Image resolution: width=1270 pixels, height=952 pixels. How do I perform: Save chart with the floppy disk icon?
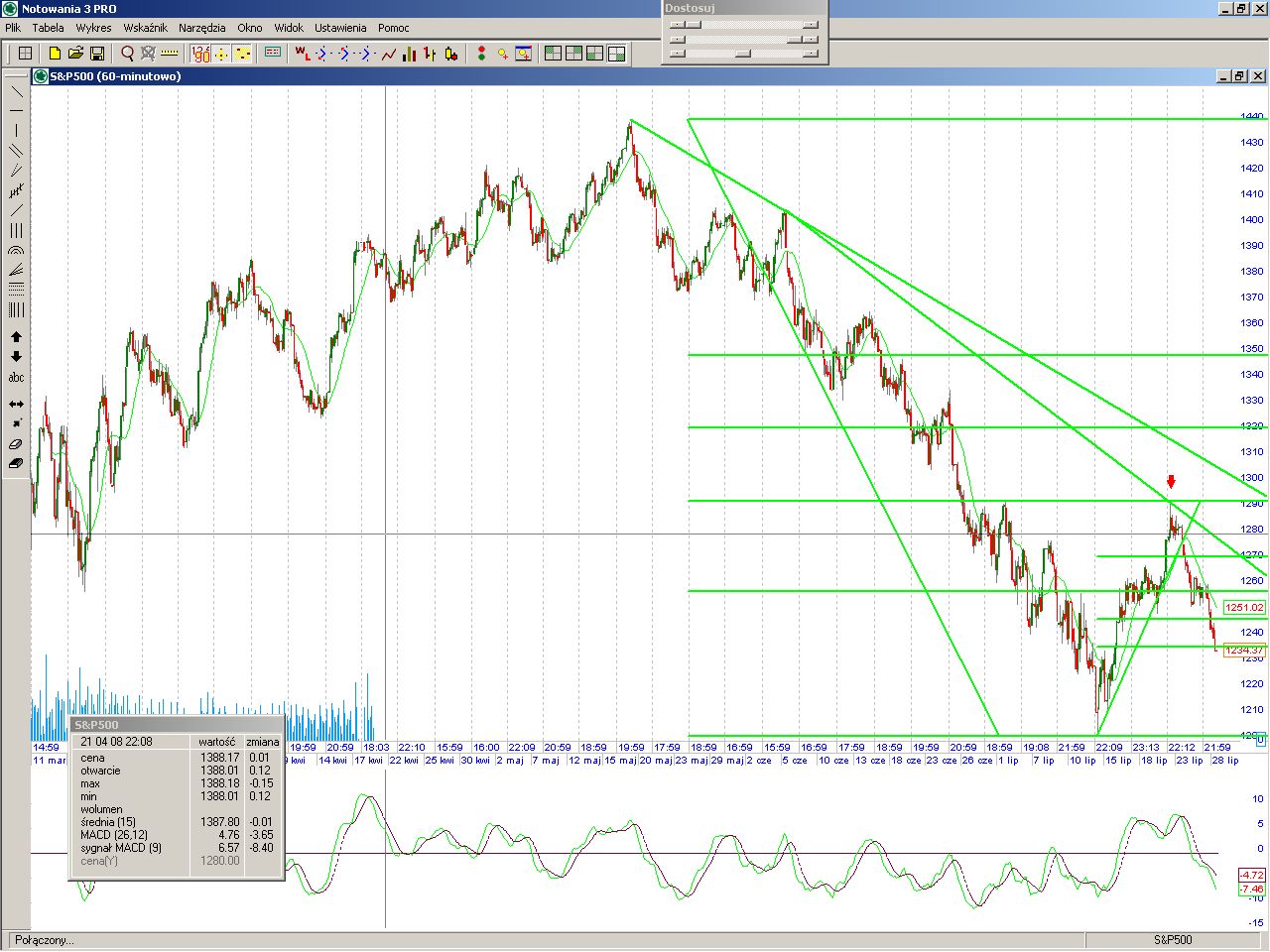tap(97, 54)
